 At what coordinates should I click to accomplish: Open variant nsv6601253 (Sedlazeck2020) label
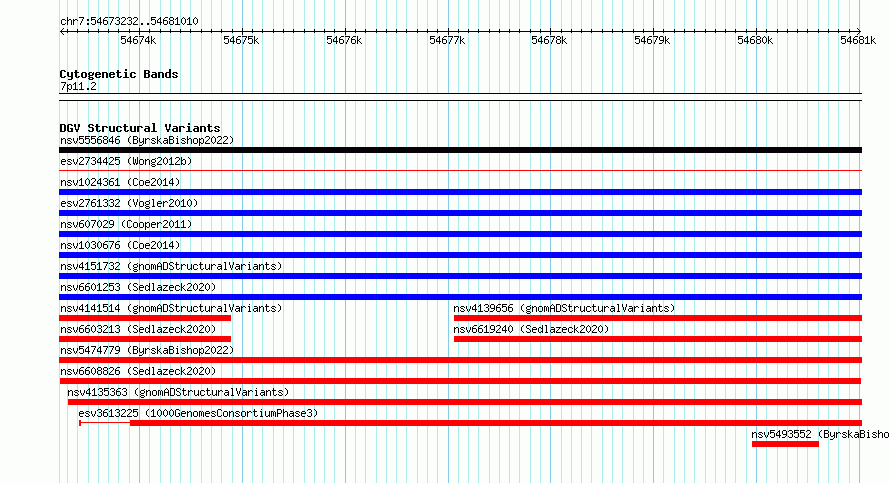tap(138, 287)
